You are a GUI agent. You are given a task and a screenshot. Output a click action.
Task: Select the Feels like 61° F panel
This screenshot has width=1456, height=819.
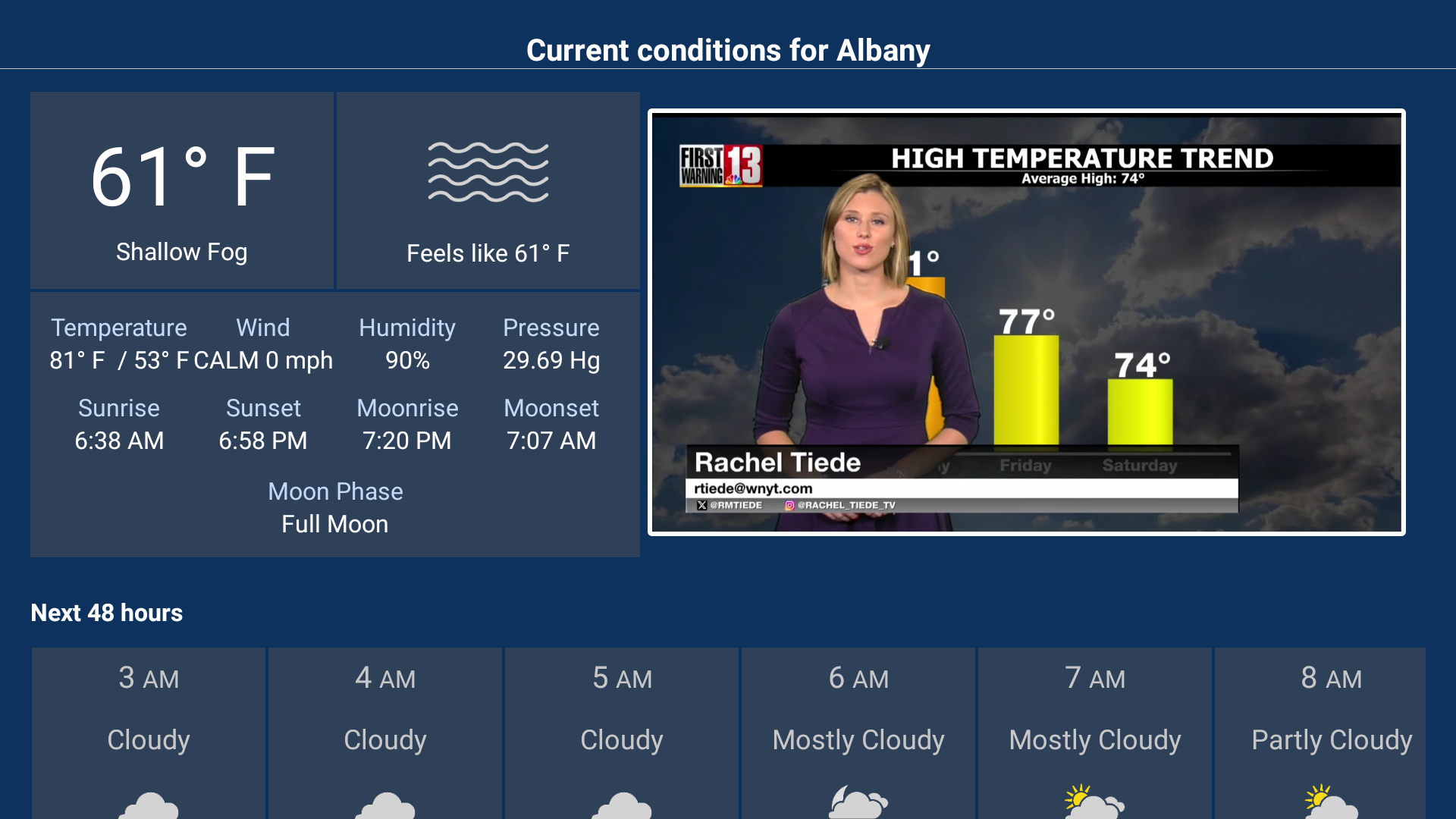pyautogui.click(x=488, y=253)
